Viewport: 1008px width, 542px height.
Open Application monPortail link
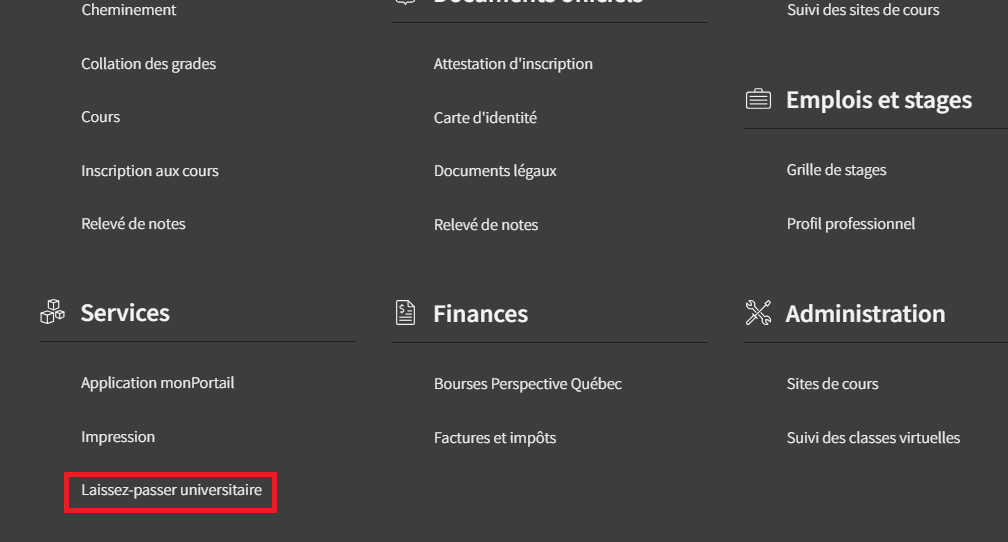click(158, 383)
